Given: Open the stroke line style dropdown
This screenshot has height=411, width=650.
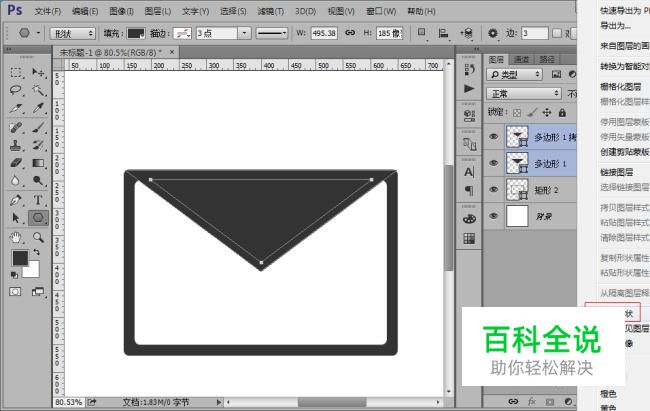Looking at the screenshot, I should click(x=272, y=33).
